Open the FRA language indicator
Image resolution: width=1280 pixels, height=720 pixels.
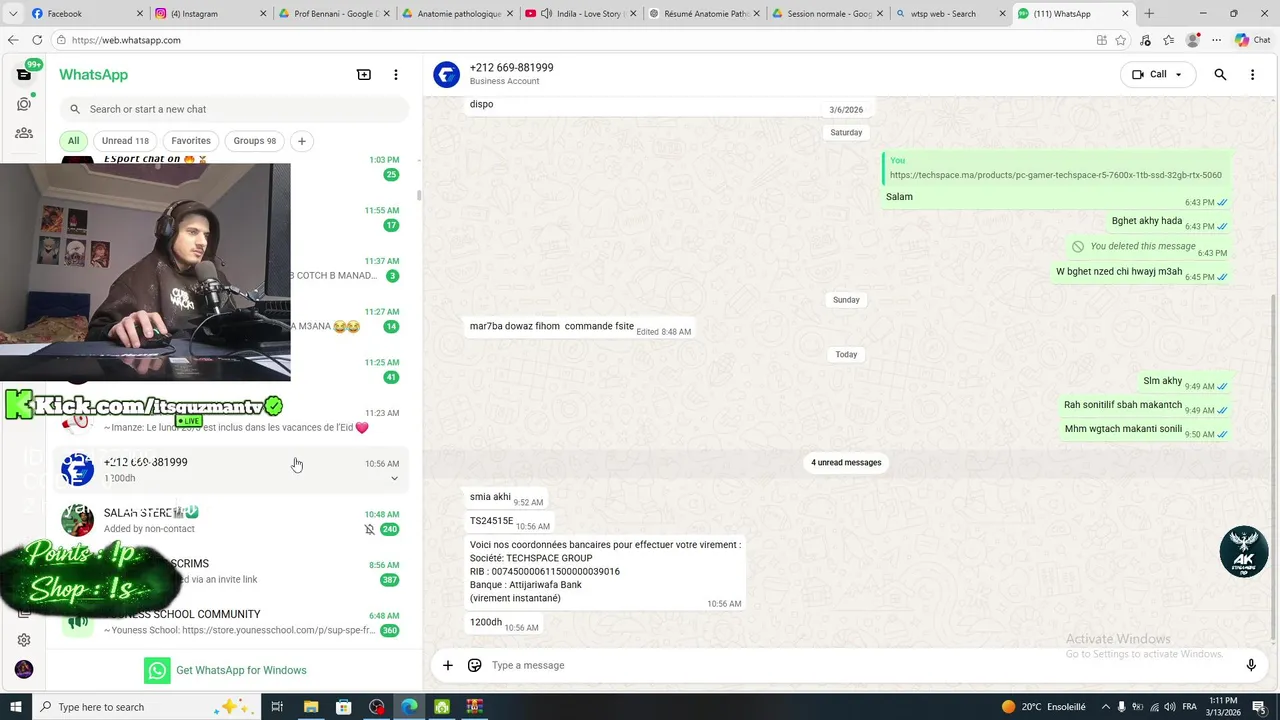click(1189, 707)
